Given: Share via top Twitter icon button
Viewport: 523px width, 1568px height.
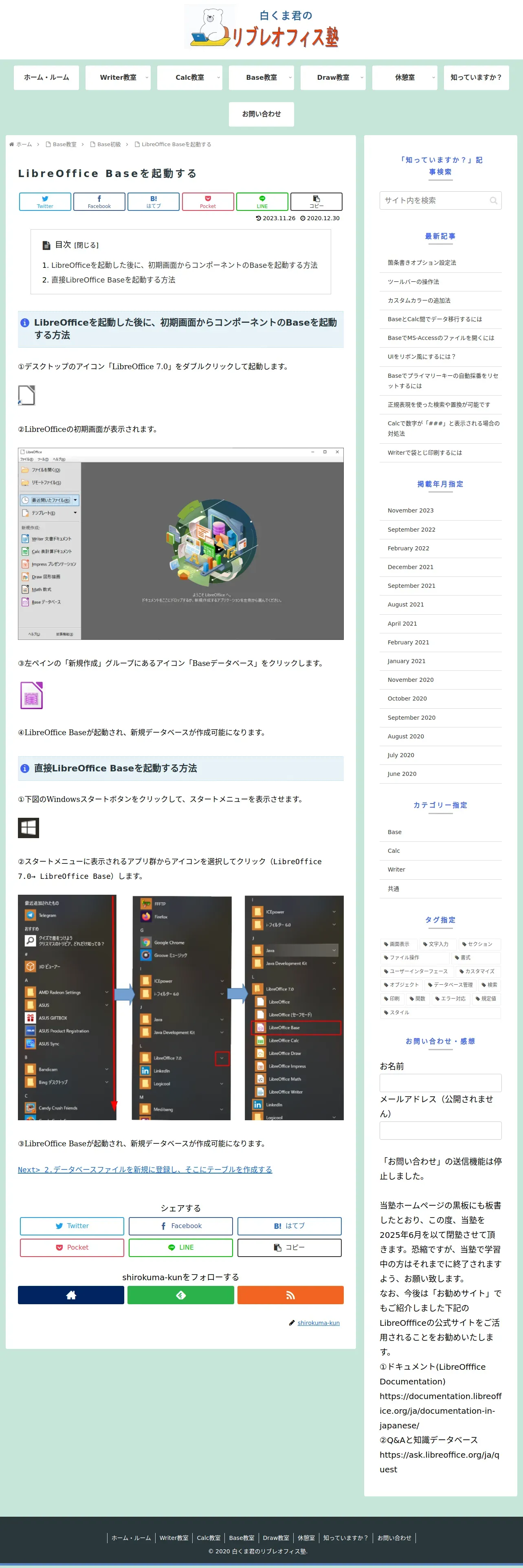Looking at the screenshot, I should coord(45,201).
